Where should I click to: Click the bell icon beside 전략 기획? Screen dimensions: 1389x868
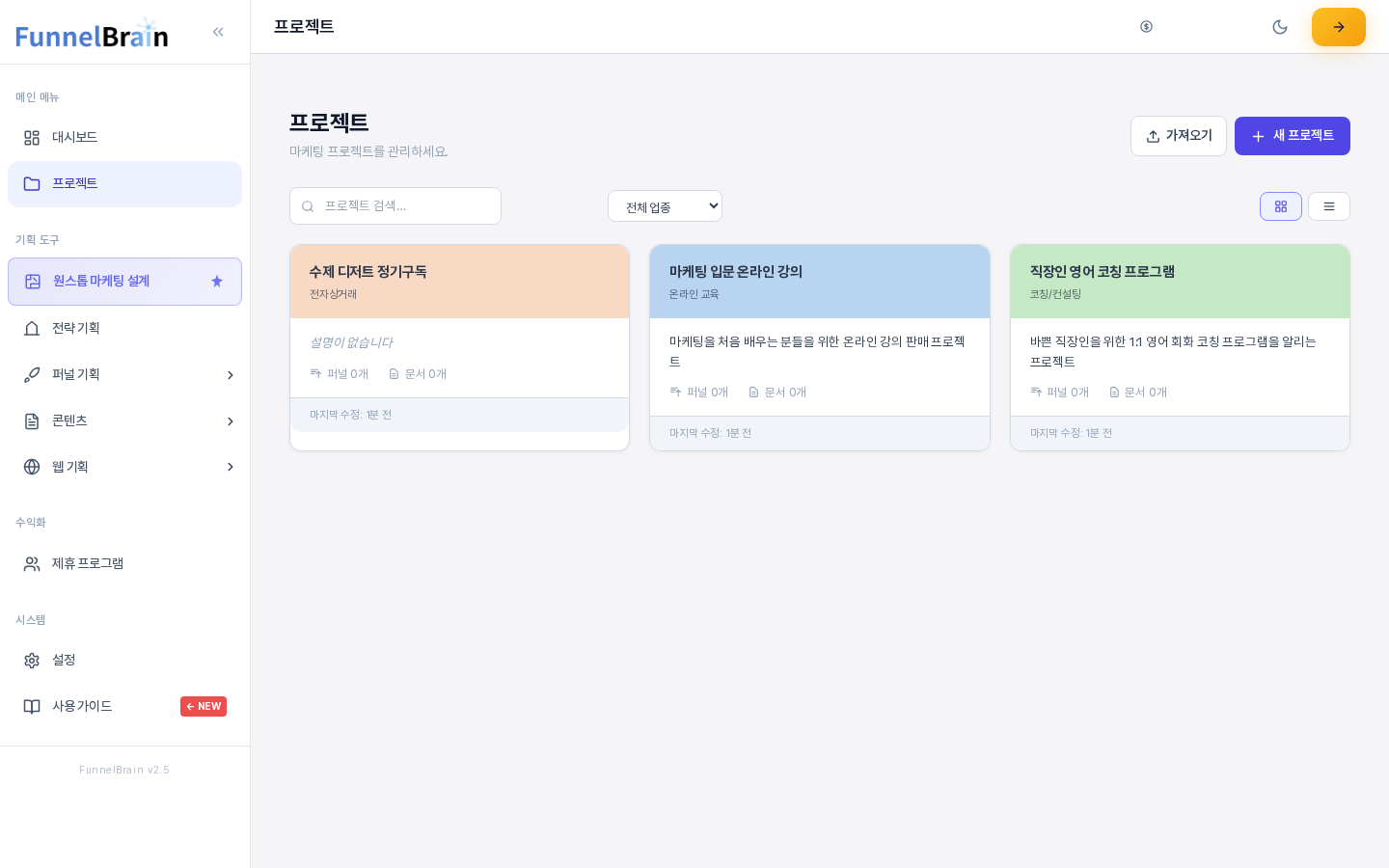pyautogui.click(x=32, y=329)
